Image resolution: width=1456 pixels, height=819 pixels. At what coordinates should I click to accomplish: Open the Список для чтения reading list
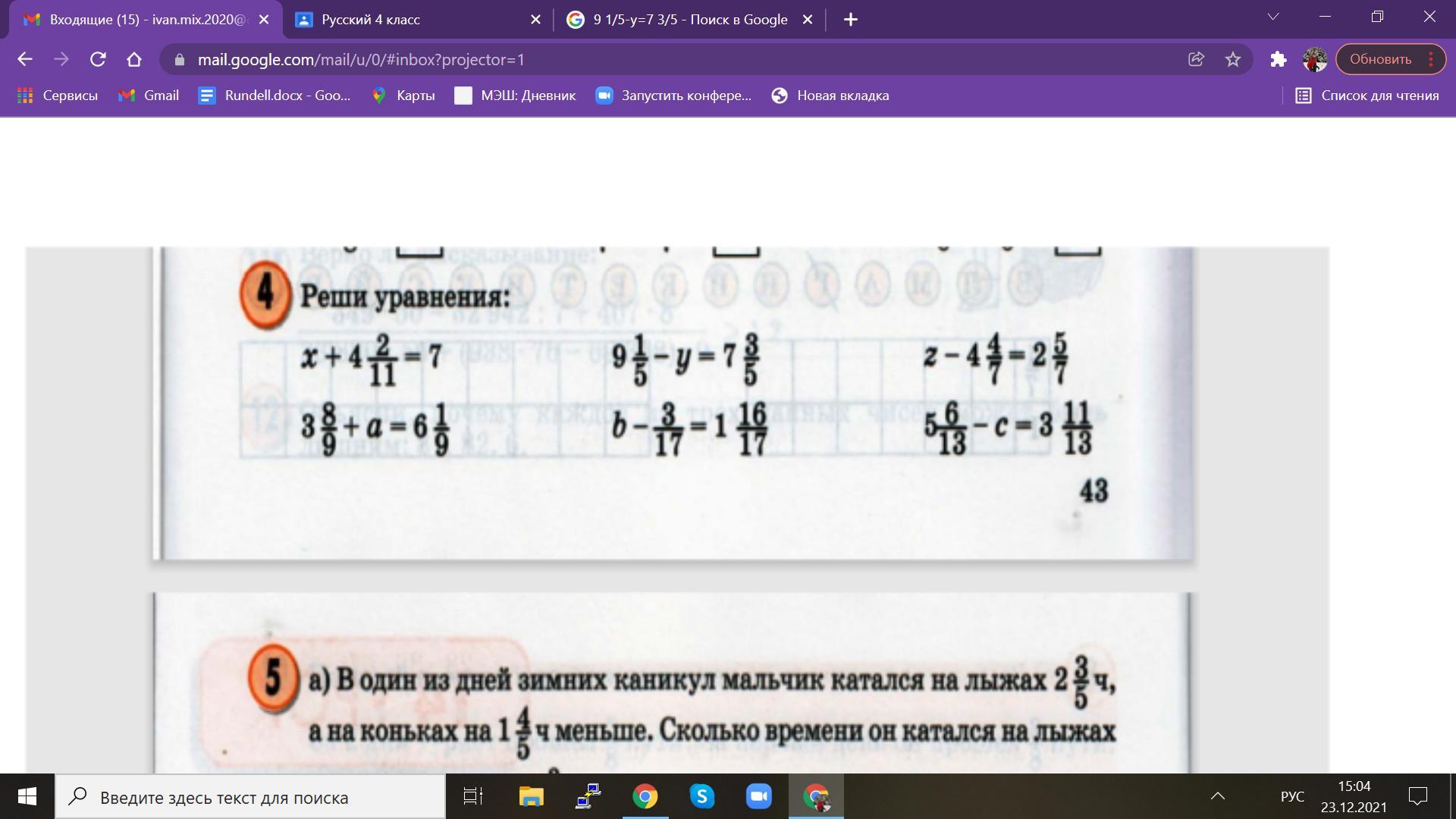point(1367,96)
